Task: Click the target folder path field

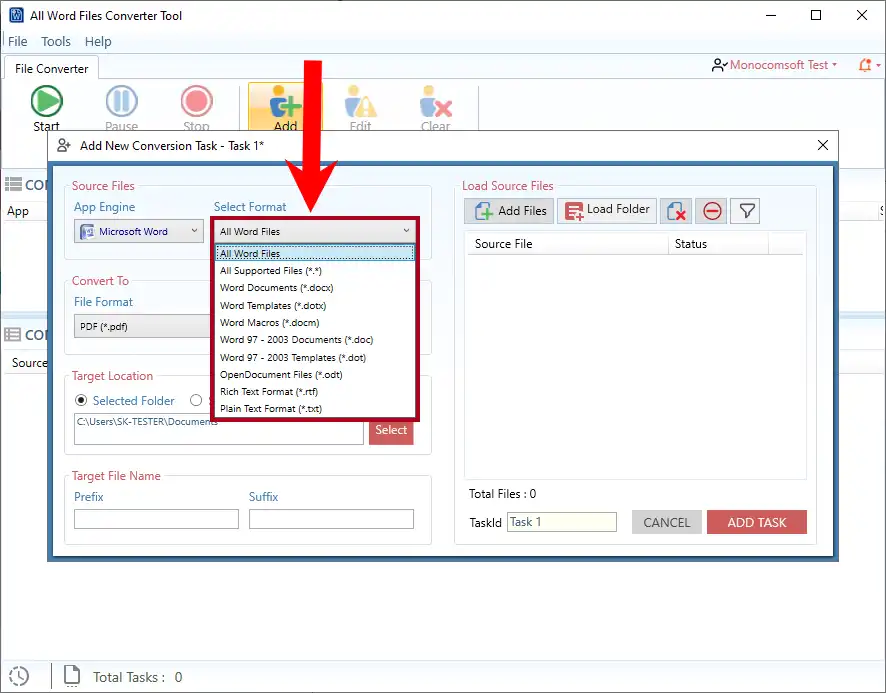Action: click(x=219, y=430)
